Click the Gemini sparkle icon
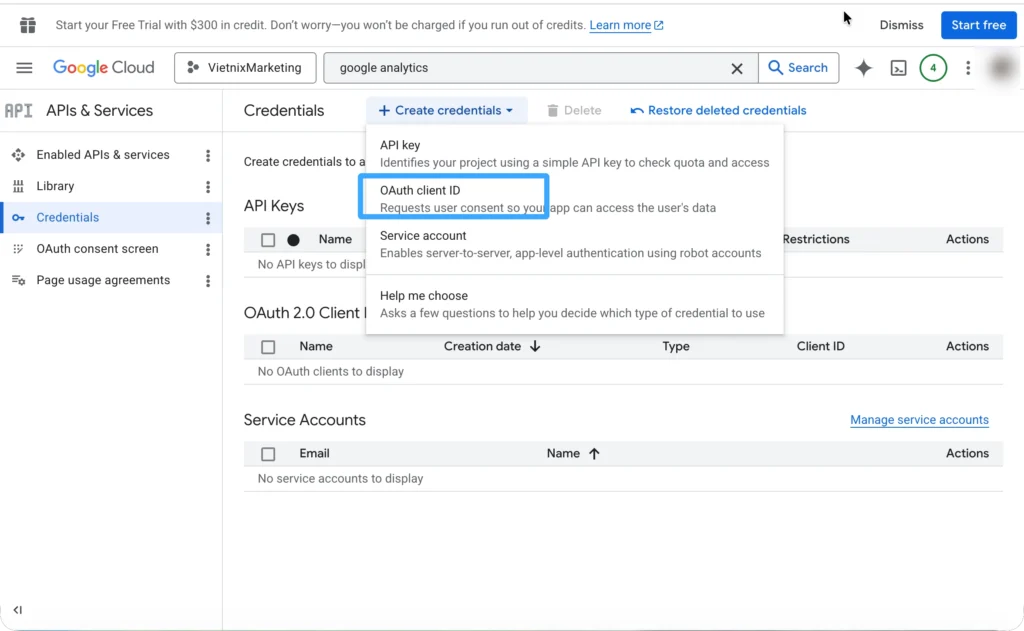The image size is (1024, 631). pos(863,68)
